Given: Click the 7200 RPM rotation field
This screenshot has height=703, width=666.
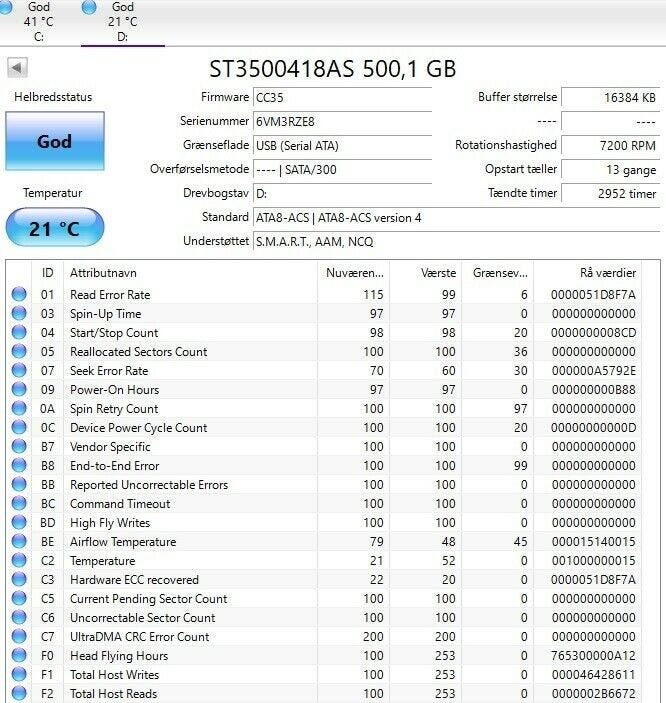Looking at the screenshot, I should click(x=610, y=146).
